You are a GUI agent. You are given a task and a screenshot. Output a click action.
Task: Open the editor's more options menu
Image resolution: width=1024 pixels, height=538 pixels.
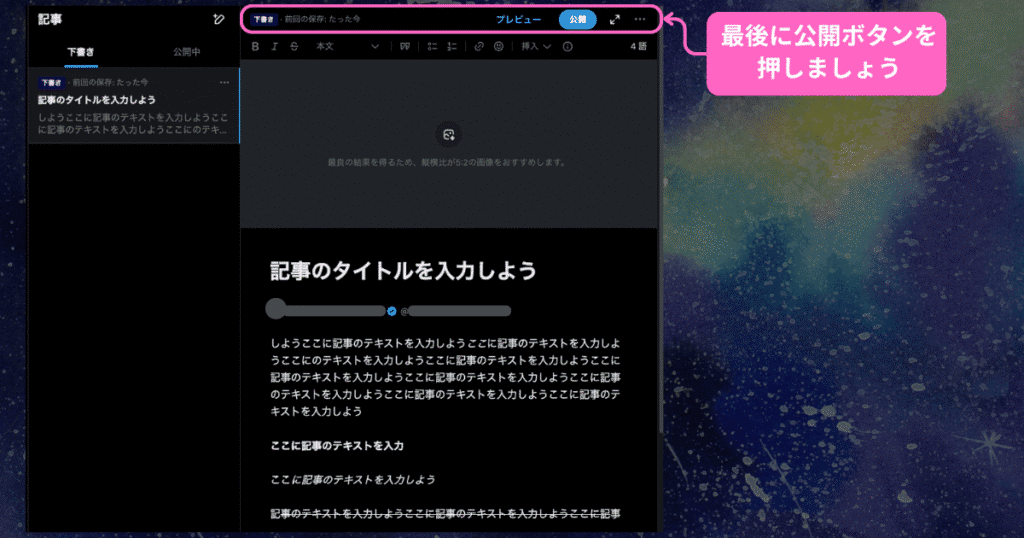pyautogui.click(x=640, y=20)
